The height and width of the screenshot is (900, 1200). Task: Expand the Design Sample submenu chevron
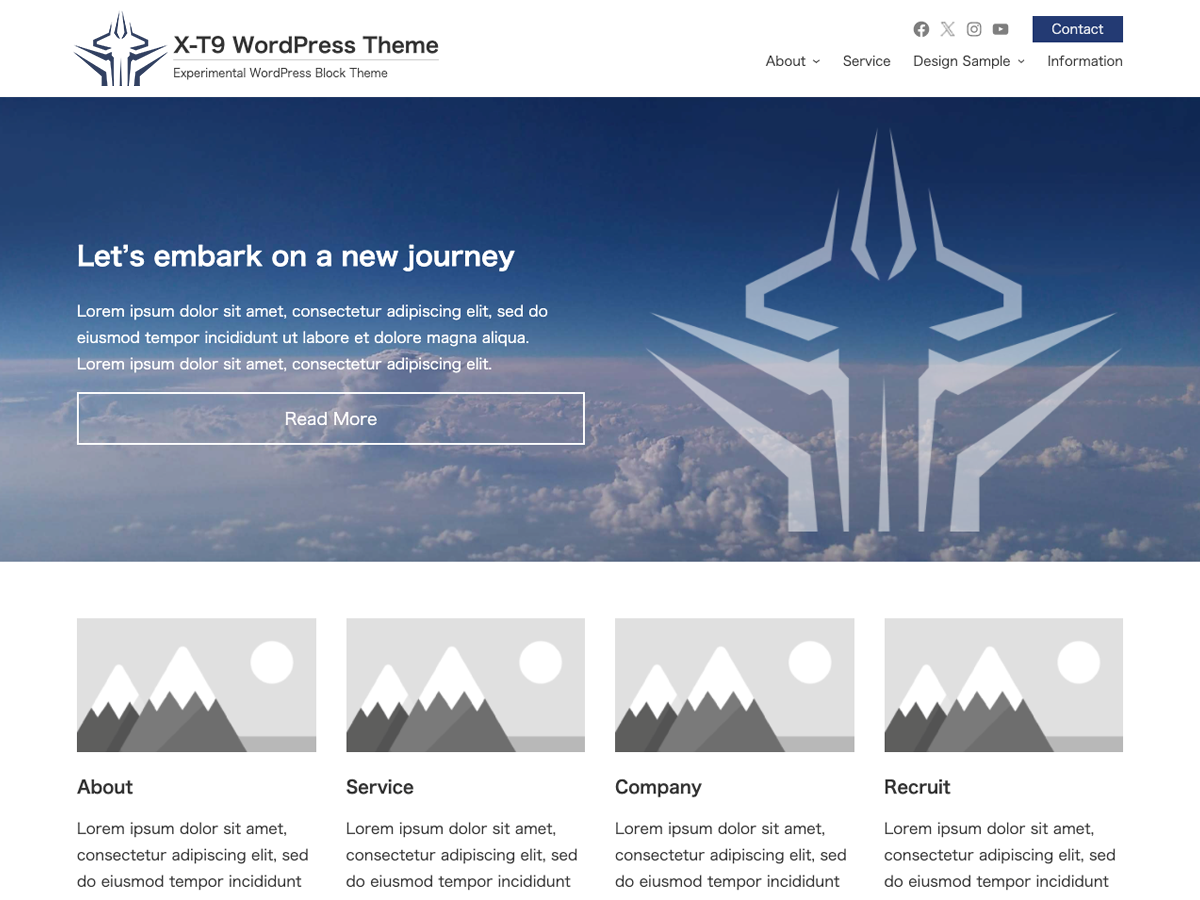point(1021,62)
